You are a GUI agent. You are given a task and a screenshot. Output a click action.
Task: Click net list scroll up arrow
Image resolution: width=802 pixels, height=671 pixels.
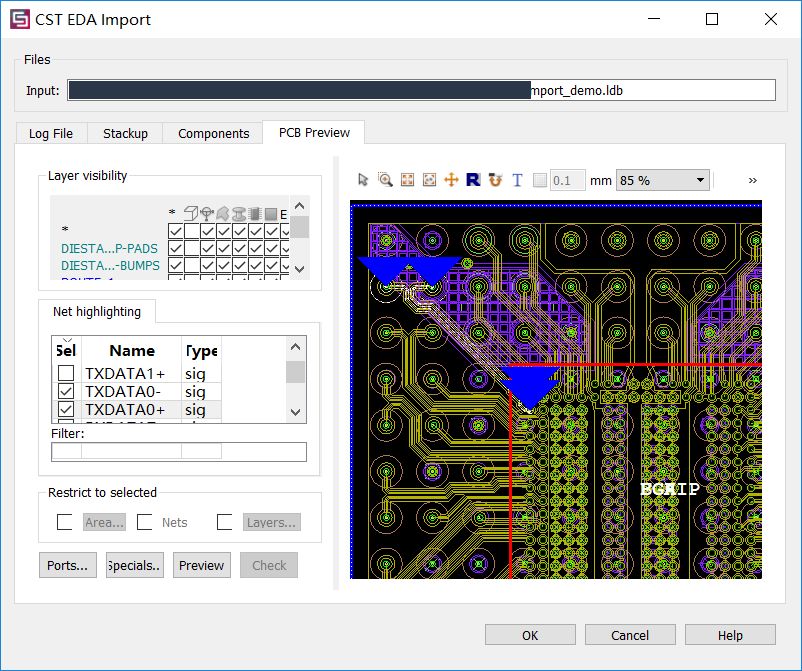295,347
